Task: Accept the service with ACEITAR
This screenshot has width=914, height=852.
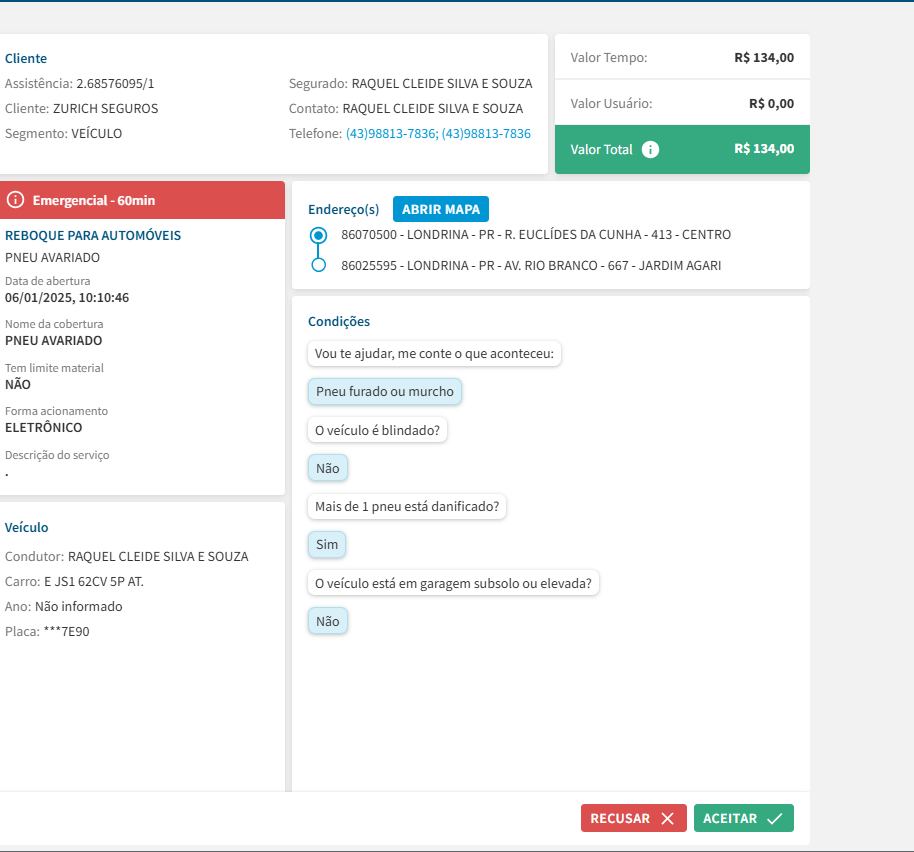Action: [743, 818]
